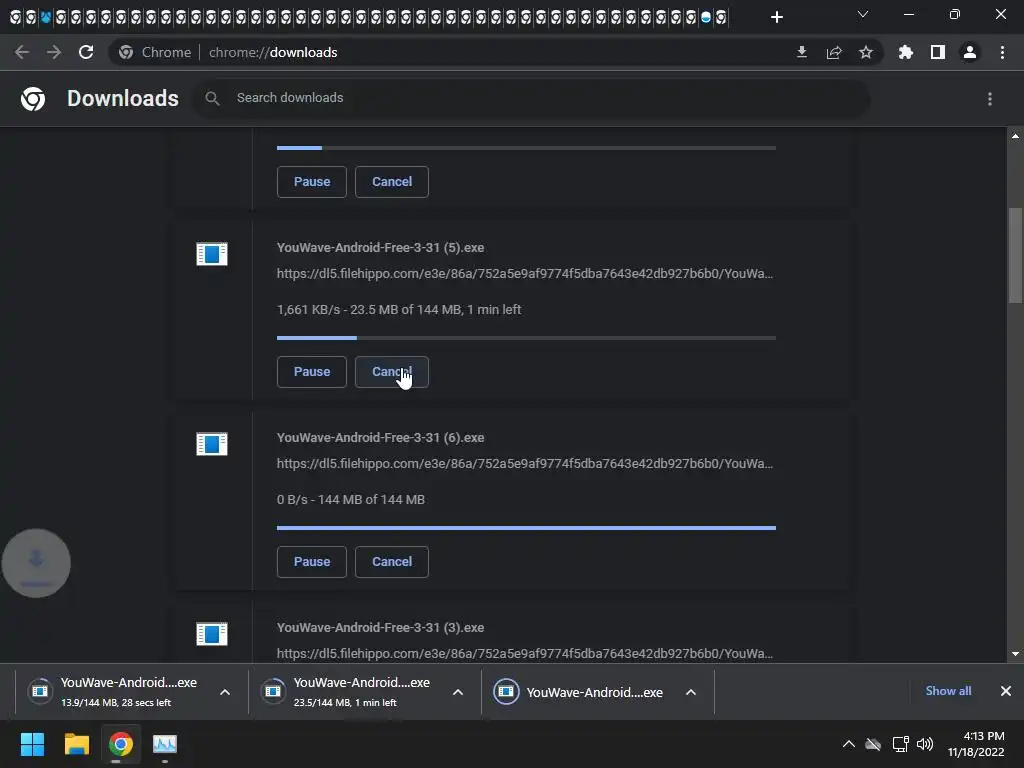Expand options for shelf download at 13.9/144 MB
Viewport: 1024px width, 768px height.
[x=225, y=692]
